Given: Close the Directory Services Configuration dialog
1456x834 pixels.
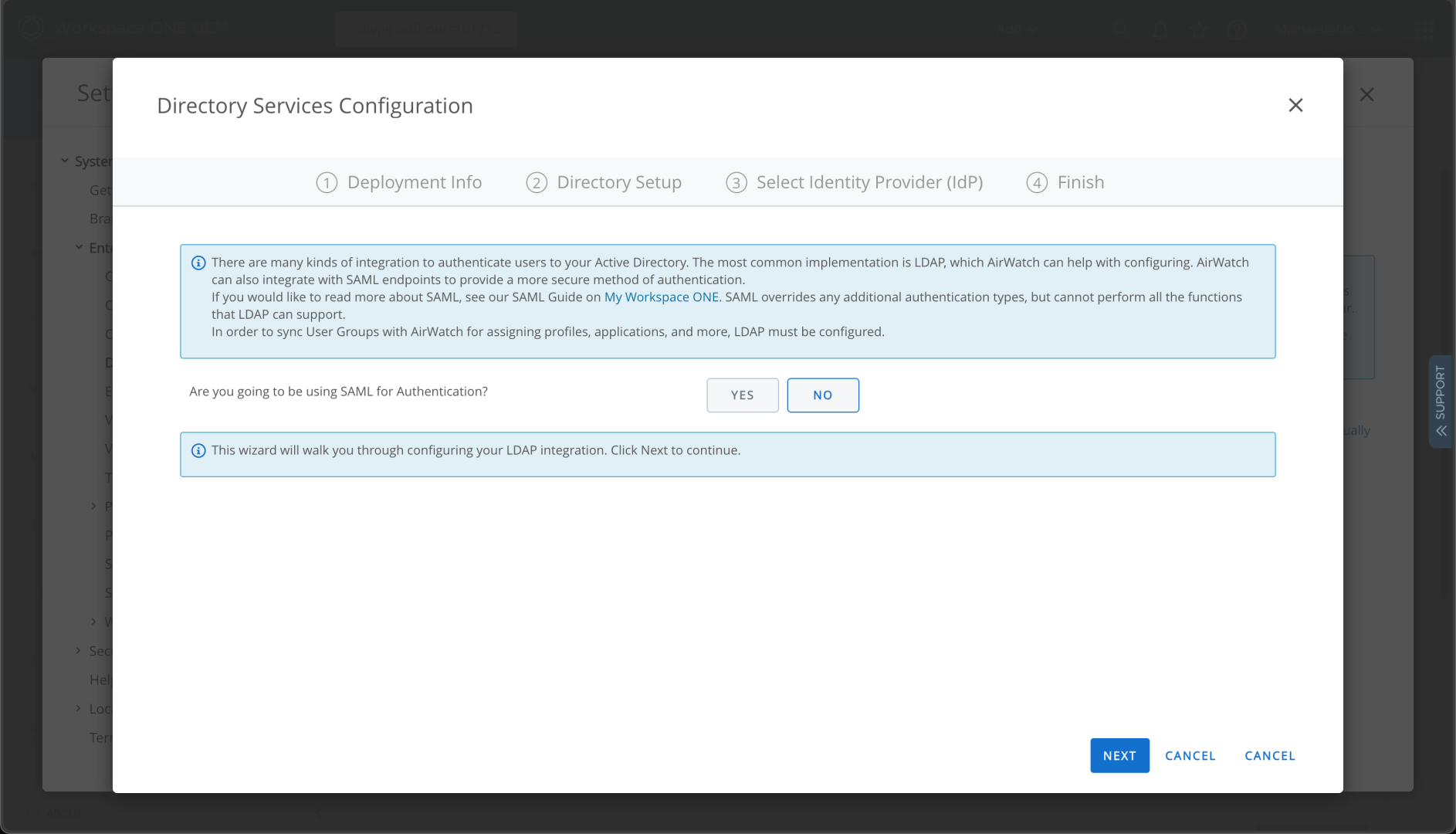Looking at the screenshot, I should point(1295,105).
